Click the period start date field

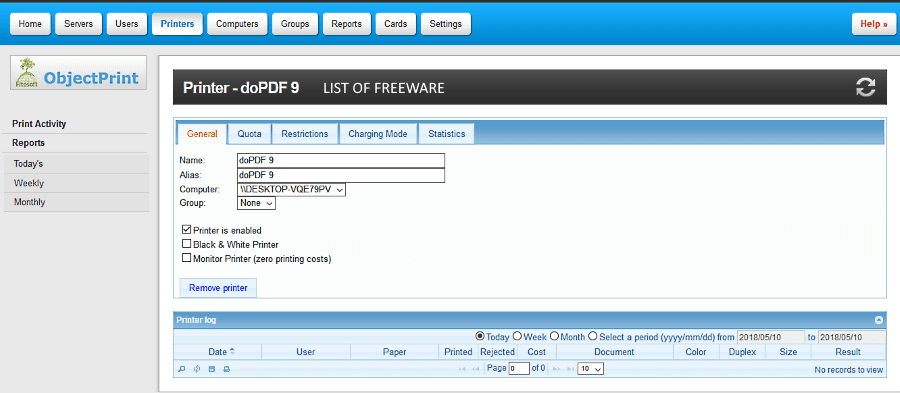pos(770,337)
